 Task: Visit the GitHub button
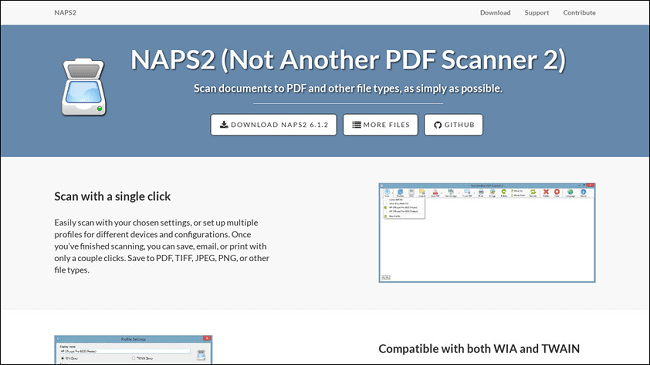pyautogui.click(x=454, y=125)
